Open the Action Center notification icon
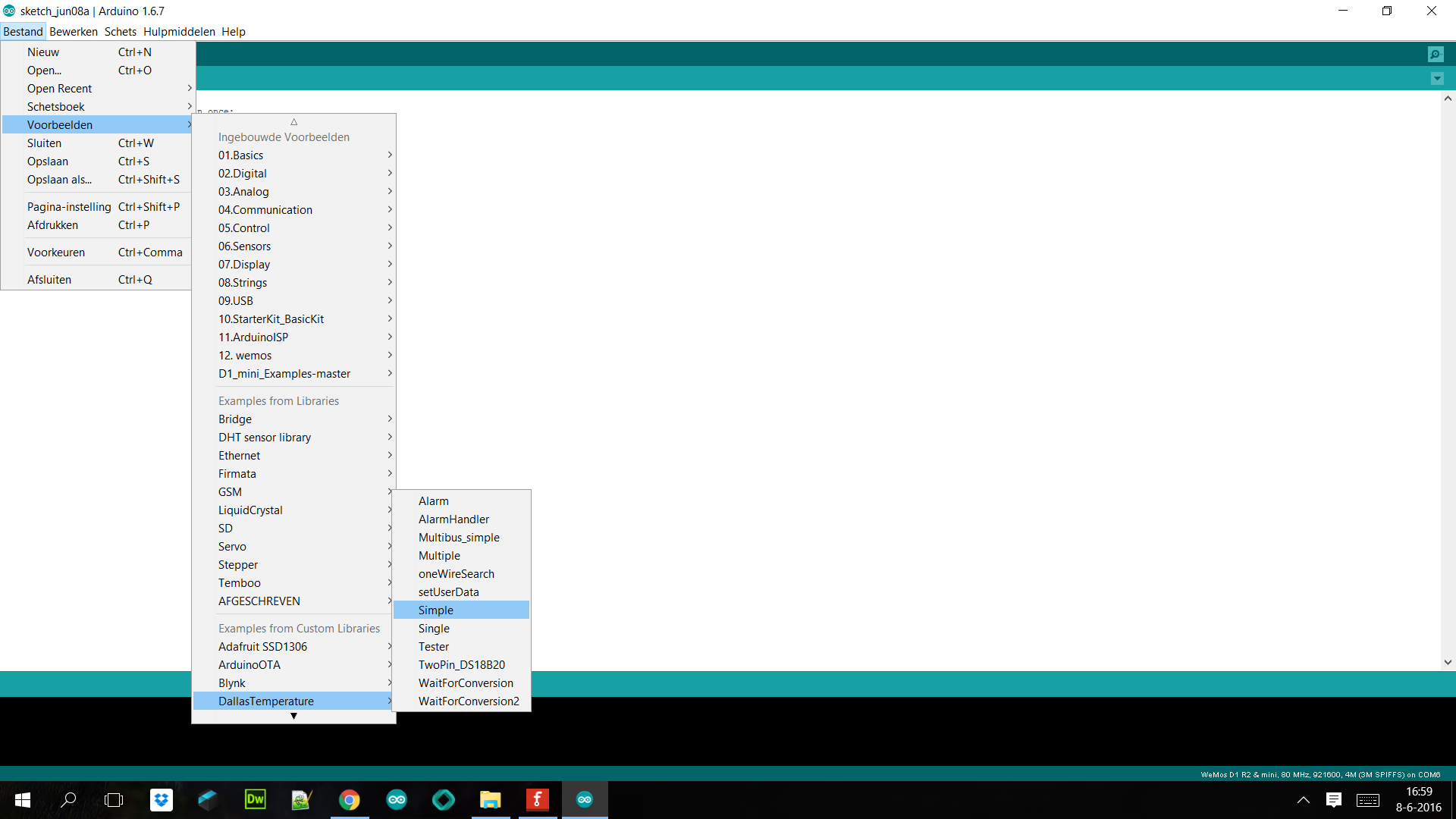The width and height of the screenshot is (1456, 819). [1333, 799]
